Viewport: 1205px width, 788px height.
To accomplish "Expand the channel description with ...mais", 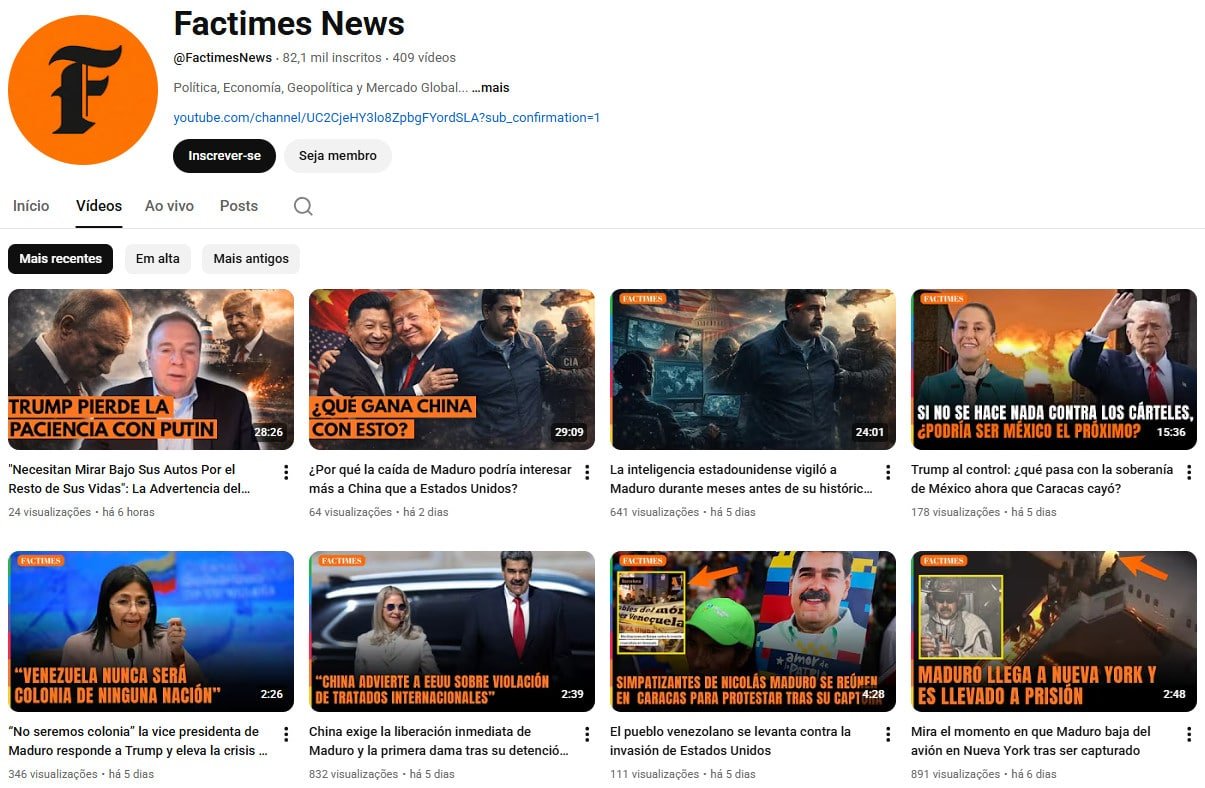I will 489,87.
